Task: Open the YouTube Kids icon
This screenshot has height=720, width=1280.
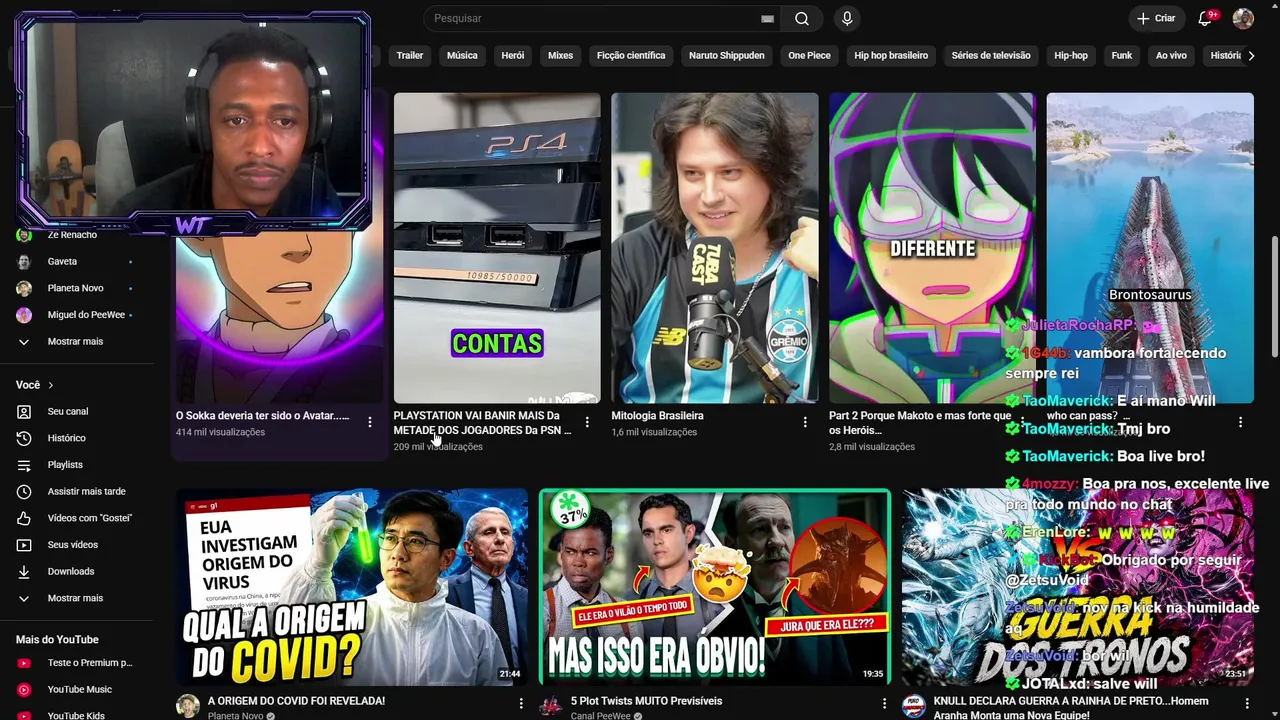Action: [24, 715]
